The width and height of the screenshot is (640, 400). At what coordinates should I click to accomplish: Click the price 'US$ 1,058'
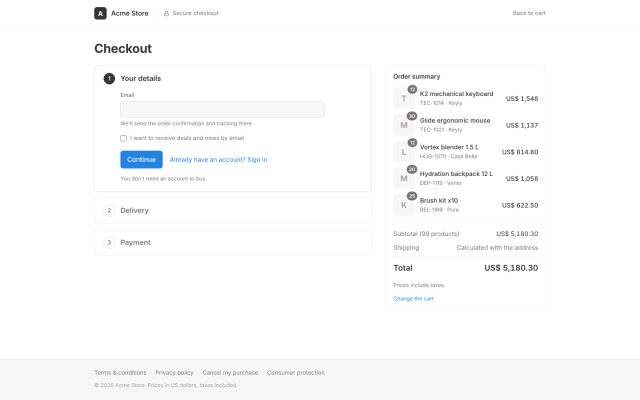(522, 178)
